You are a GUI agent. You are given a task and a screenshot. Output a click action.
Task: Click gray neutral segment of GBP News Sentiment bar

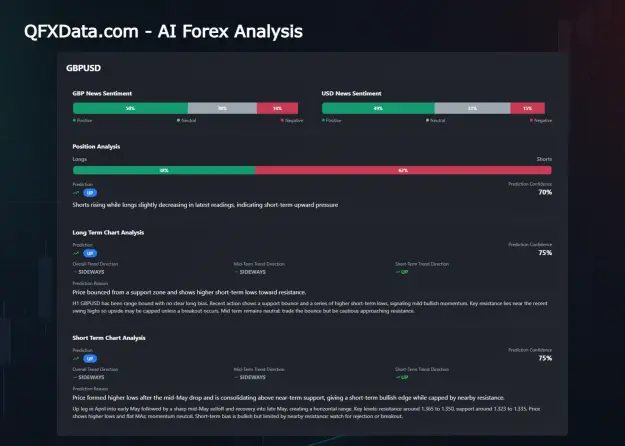tap(222, 108)
